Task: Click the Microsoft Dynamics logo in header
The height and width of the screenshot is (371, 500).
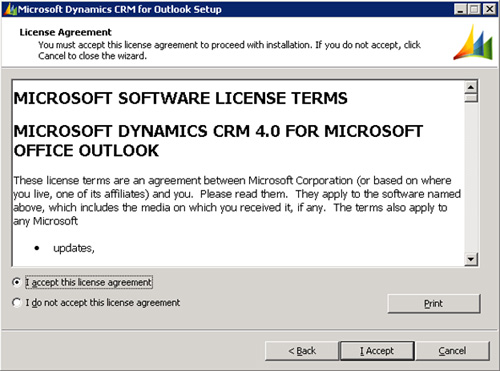Action: (x=473, y=43)
